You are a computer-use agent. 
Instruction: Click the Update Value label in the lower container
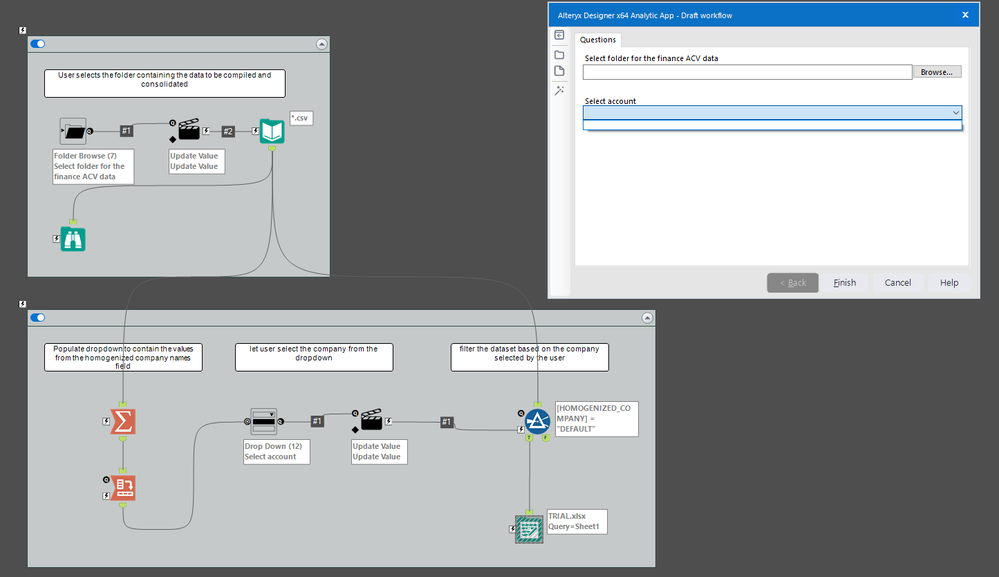pos(379,452)
